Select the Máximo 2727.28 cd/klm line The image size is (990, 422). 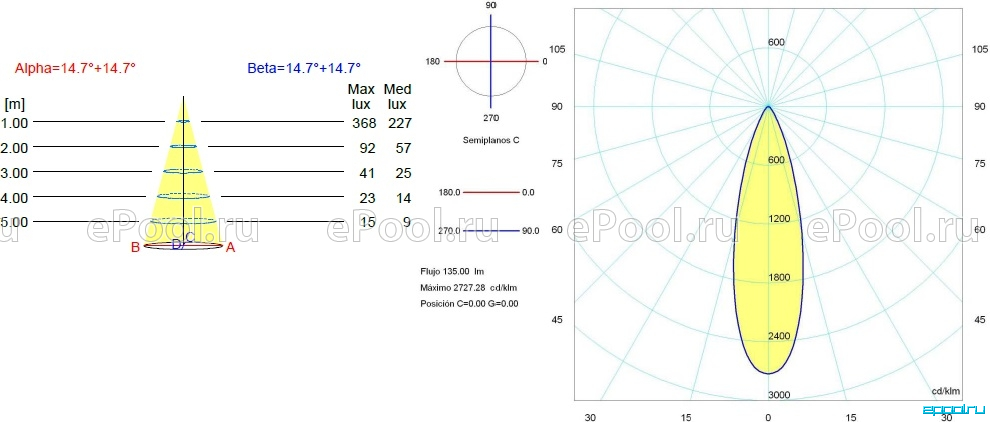click(x=469, y=287)
